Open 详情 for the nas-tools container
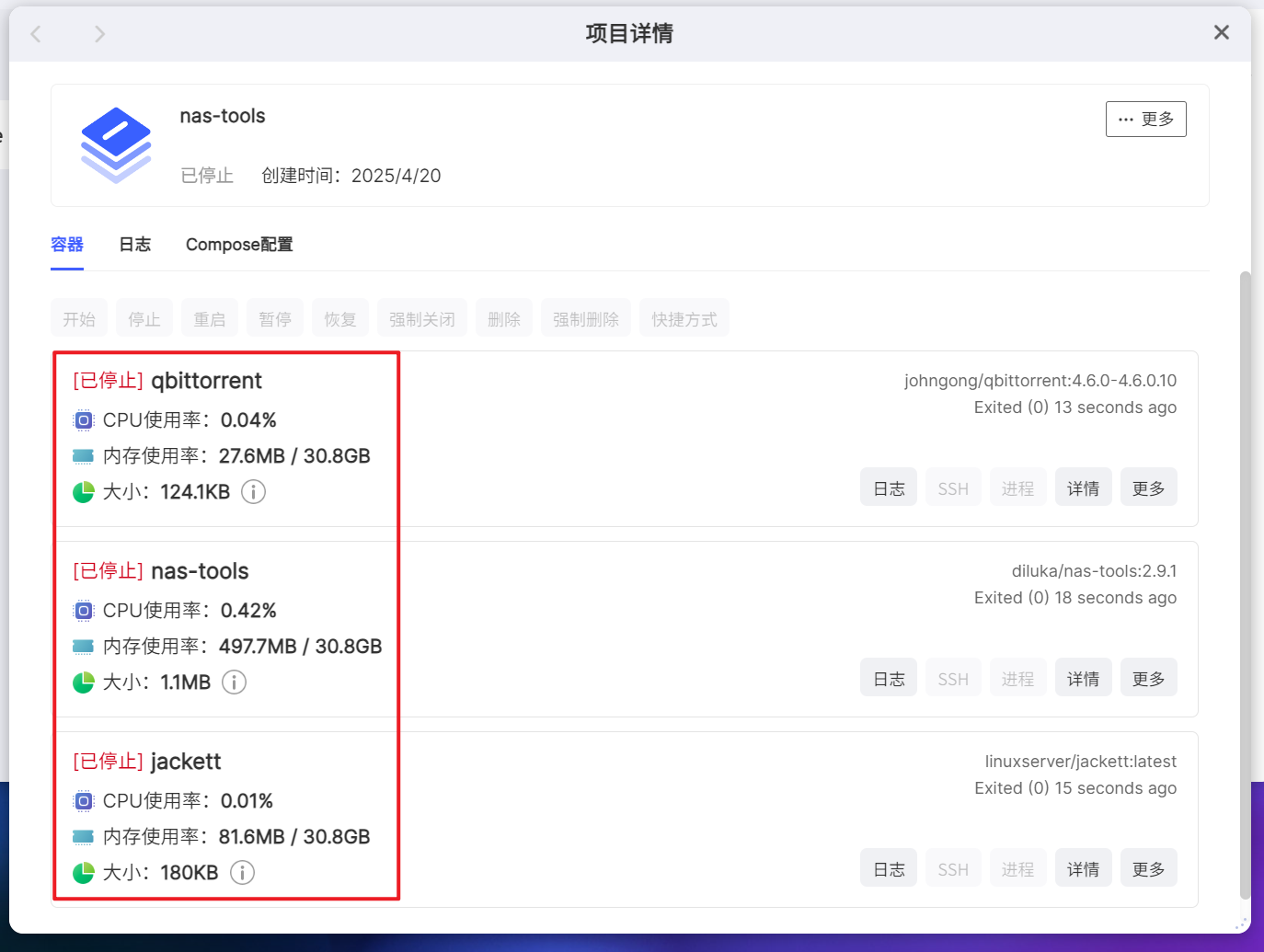 coord(1084,678)
